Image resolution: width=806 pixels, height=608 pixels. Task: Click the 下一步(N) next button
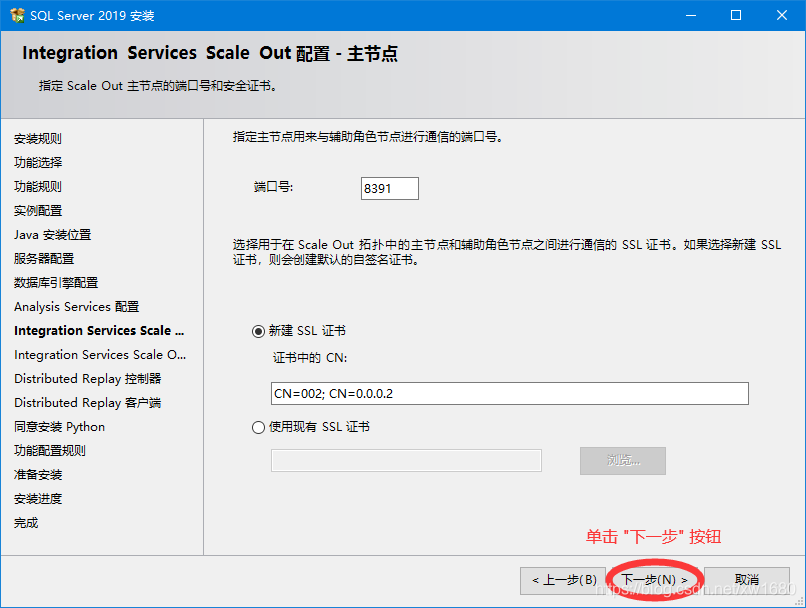point(654,580)
